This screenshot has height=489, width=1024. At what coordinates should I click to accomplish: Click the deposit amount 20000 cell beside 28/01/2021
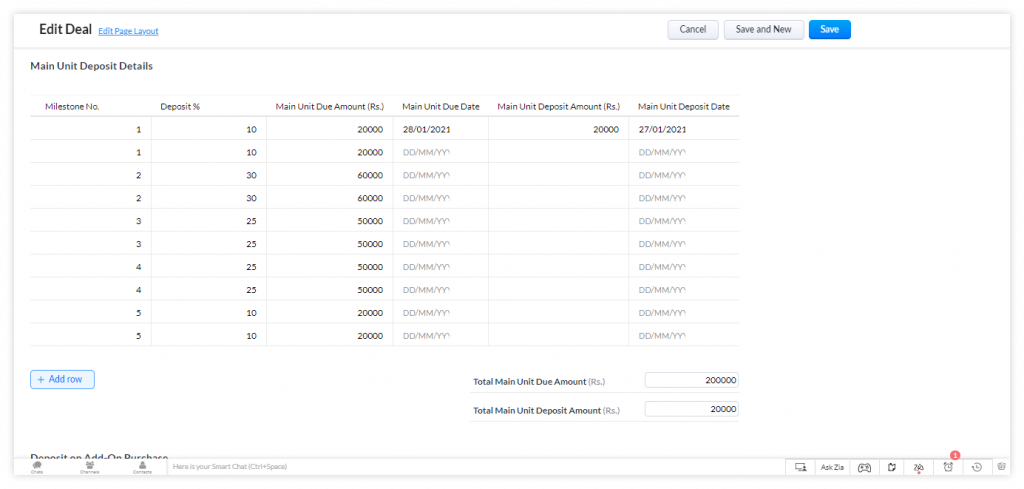tap(558, 129)
